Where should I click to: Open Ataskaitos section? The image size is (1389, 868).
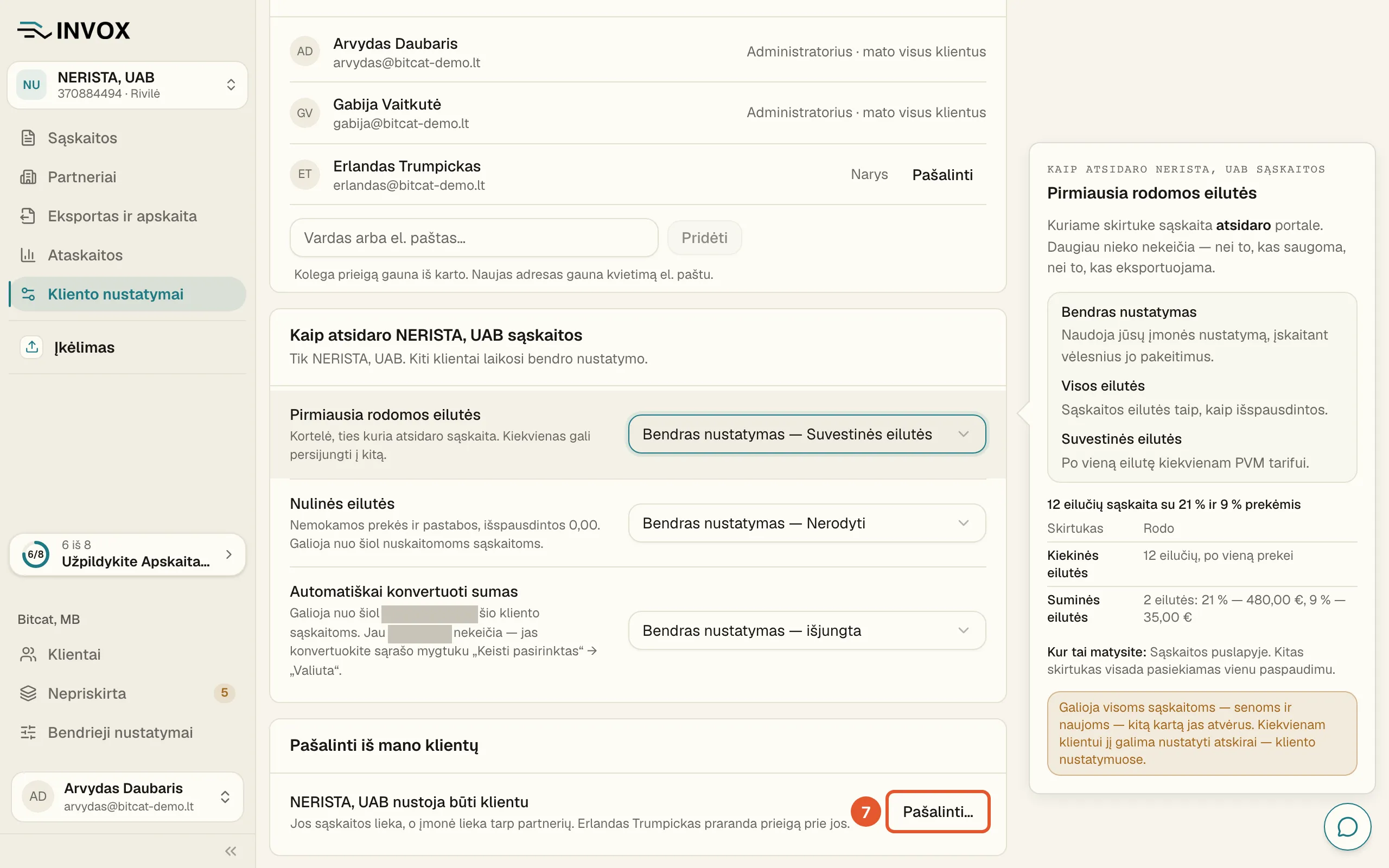(x=128, y=255)
